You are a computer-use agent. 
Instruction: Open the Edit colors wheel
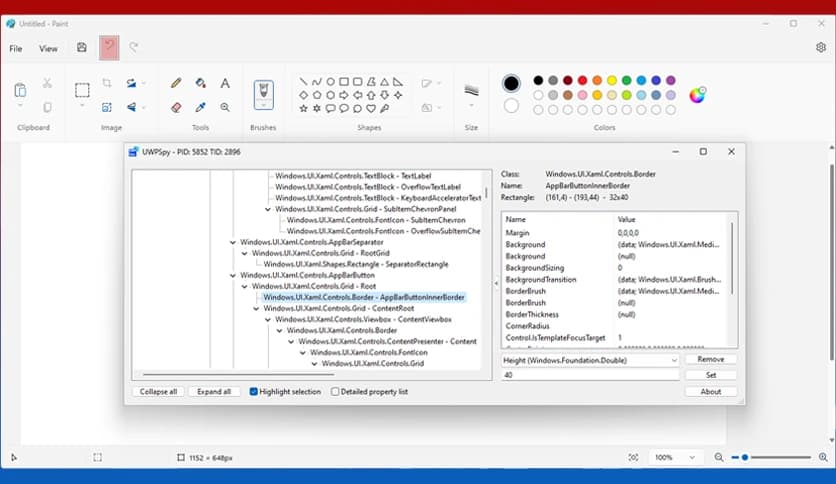[x=697, y=95]
